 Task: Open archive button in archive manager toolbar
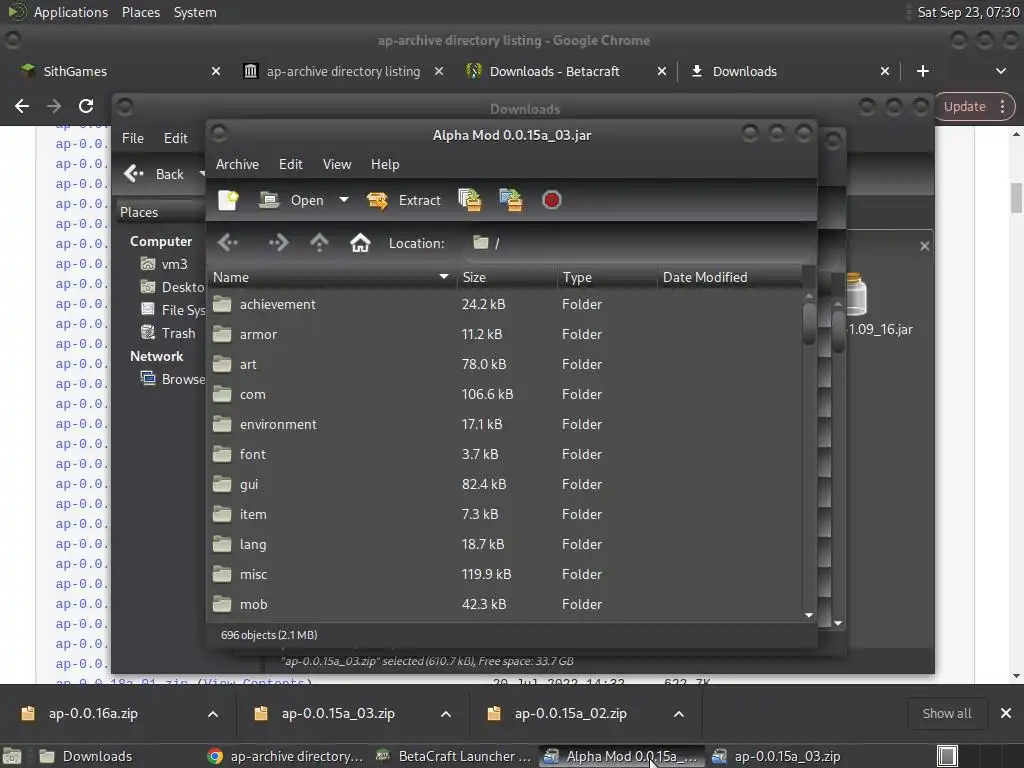(x=291, y=200)
